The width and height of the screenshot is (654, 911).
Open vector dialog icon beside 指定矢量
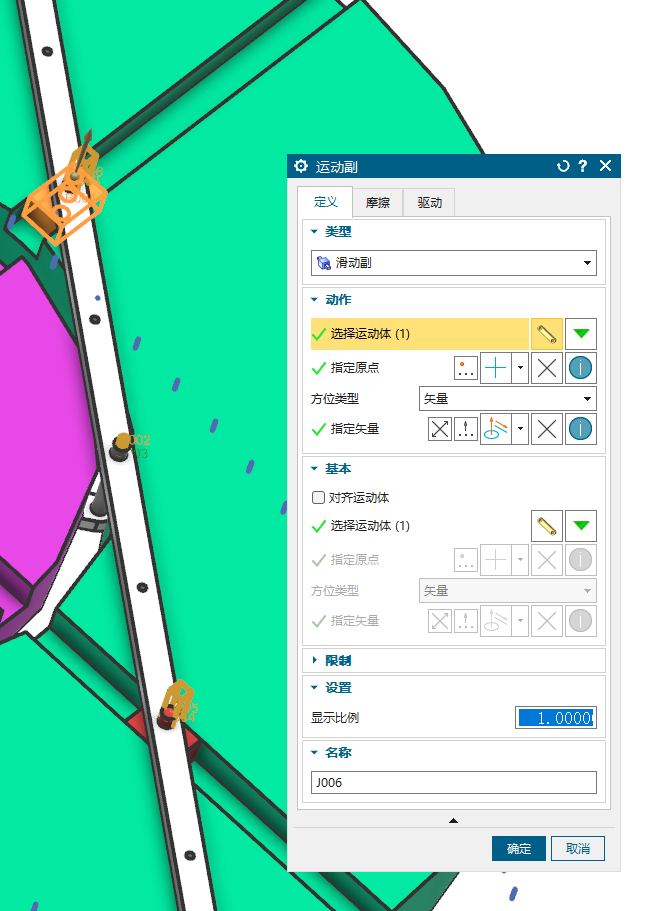[x=466, y=430]
